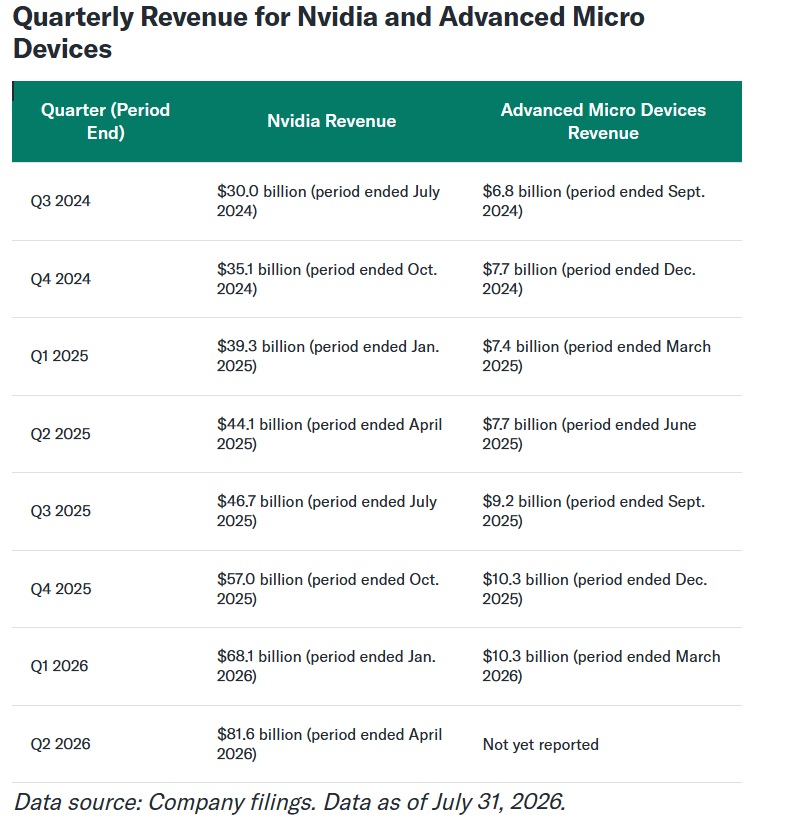Select the Nvidia Revenue column header

[x=331, y=121]
